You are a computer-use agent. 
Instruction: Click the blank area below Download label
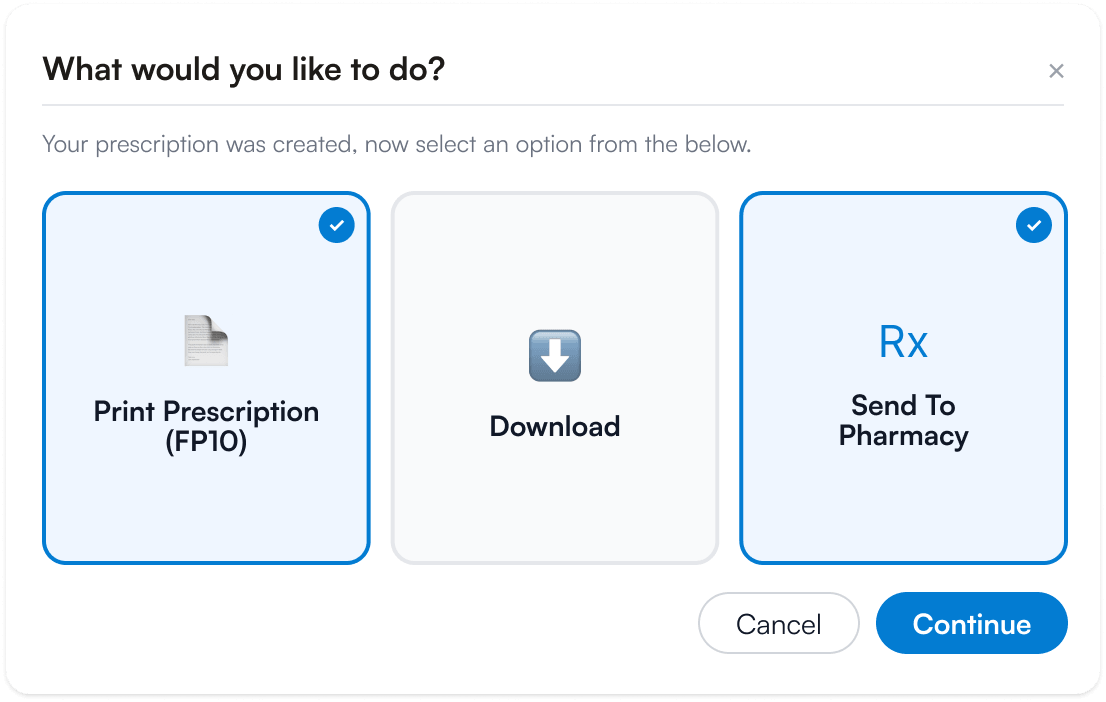(x=555, y=501)
